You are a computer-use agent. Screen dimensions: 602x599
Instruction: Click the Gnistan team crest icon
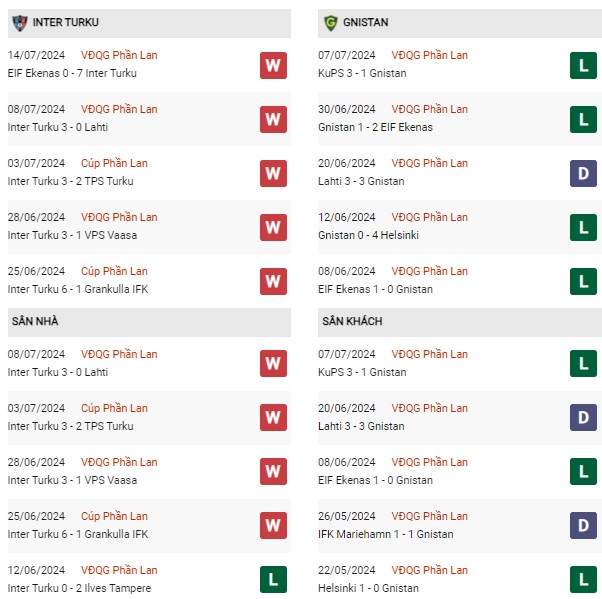(331, 23)
